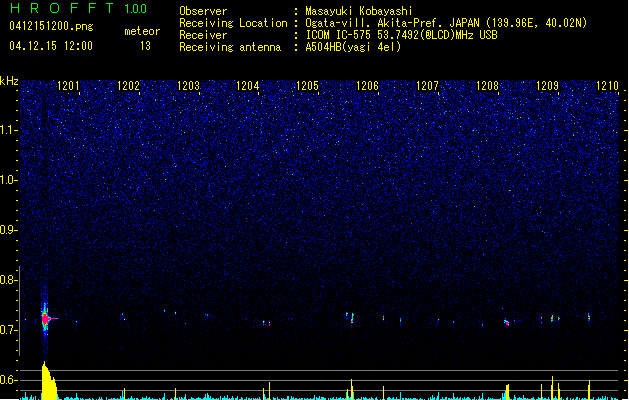
Task: Click the meteor echo just before 1206
Action: pos(352,318)
